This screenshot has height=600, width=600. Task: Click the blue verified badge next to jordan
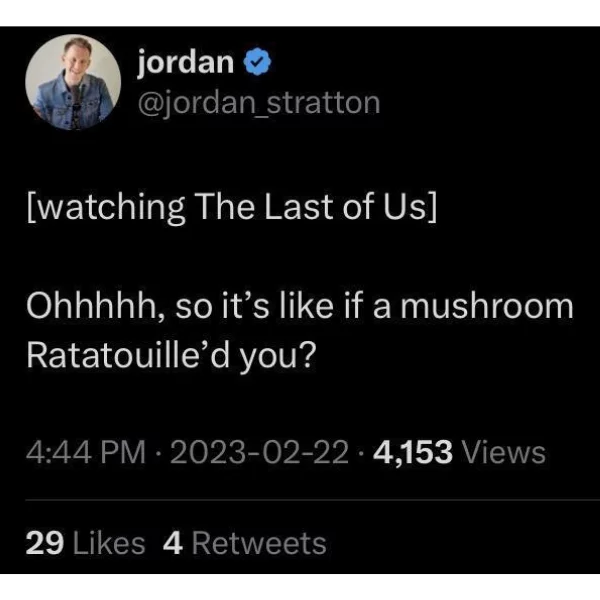pos(257,62)
